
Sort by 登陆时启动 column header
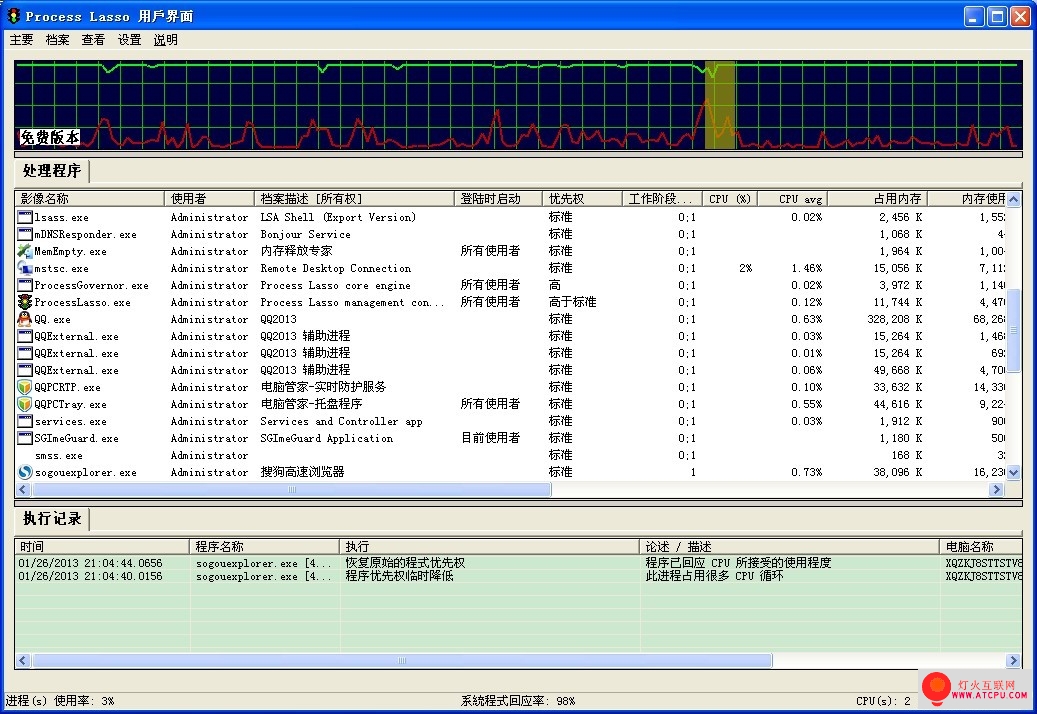pyautogui.click(x=498, y=198)
